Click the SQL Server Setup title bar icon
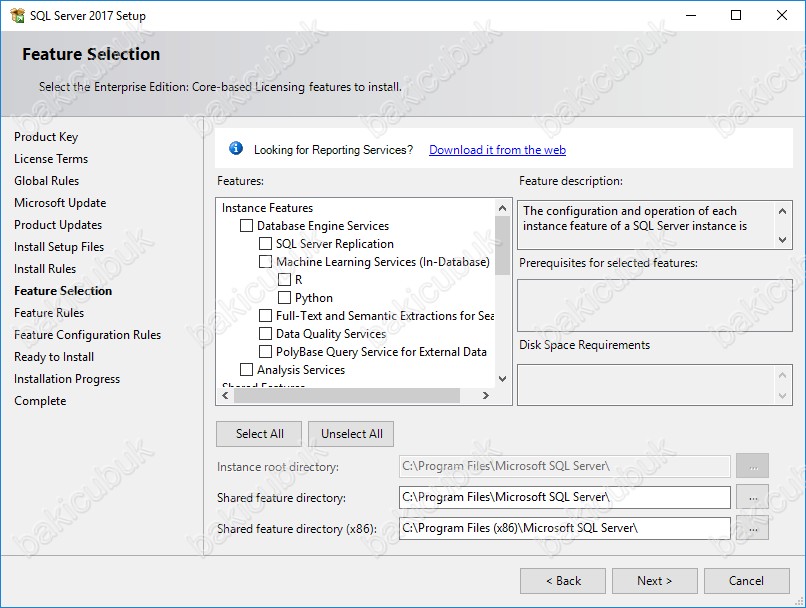This screenshot has width=806, height=608. point(17,15)
